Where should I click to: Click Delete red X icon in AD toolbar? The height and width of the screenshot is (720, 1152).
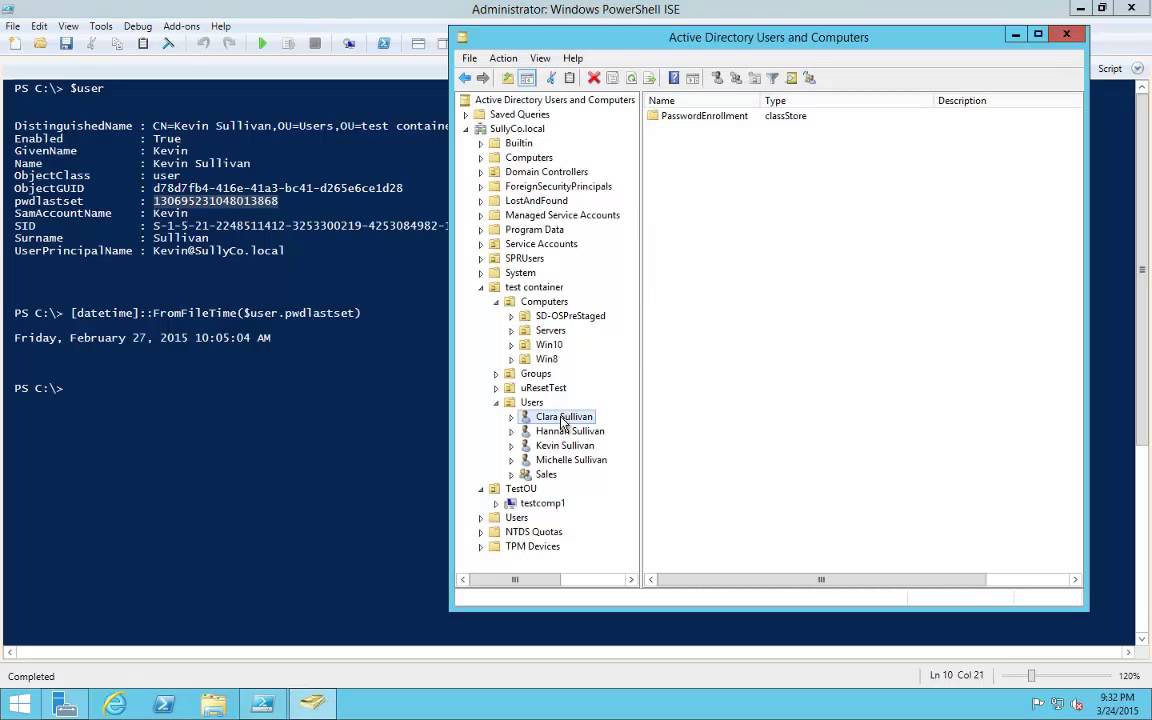594,78
